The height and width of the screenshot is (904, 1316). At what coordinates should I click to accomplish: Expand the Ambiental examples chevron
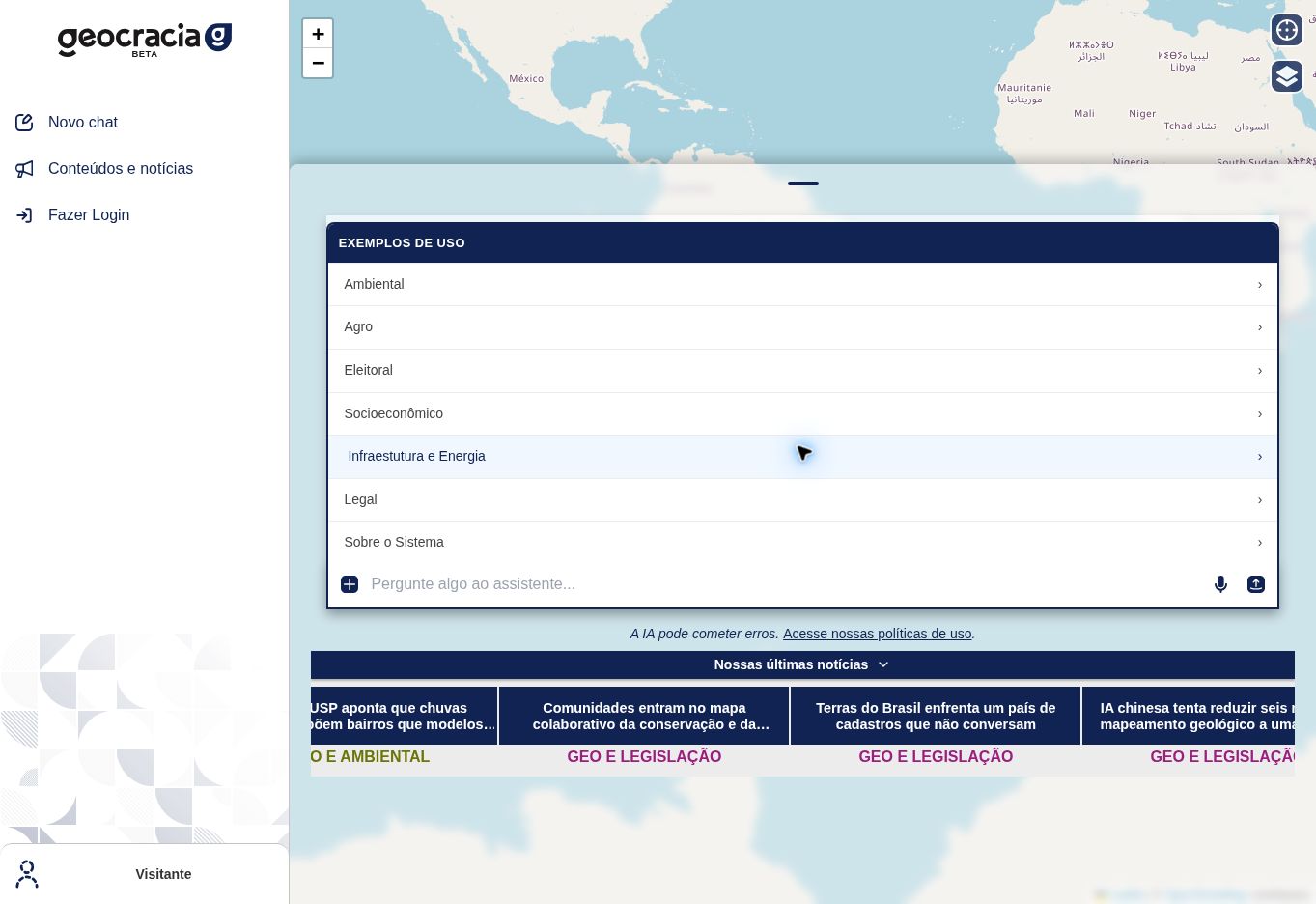point(1260,285)
